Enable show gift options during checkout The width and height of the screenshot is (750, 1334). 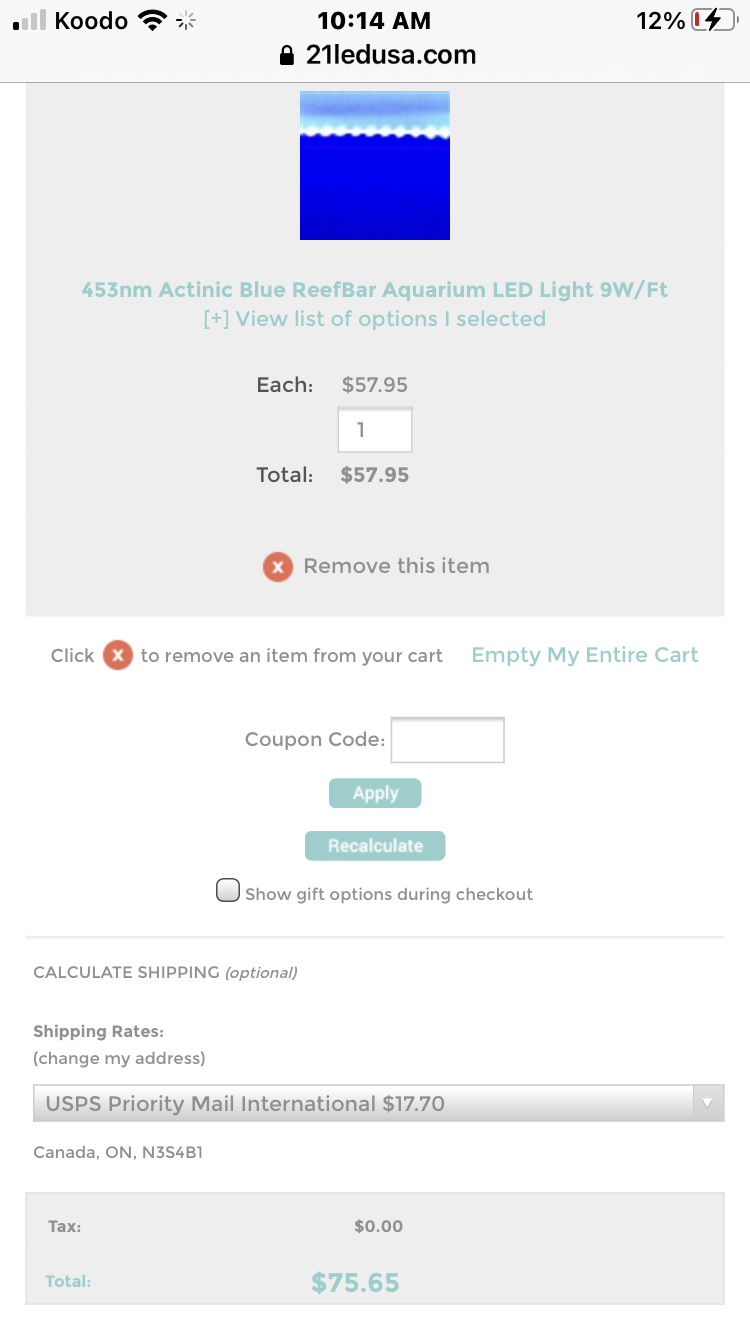[228, 890]
